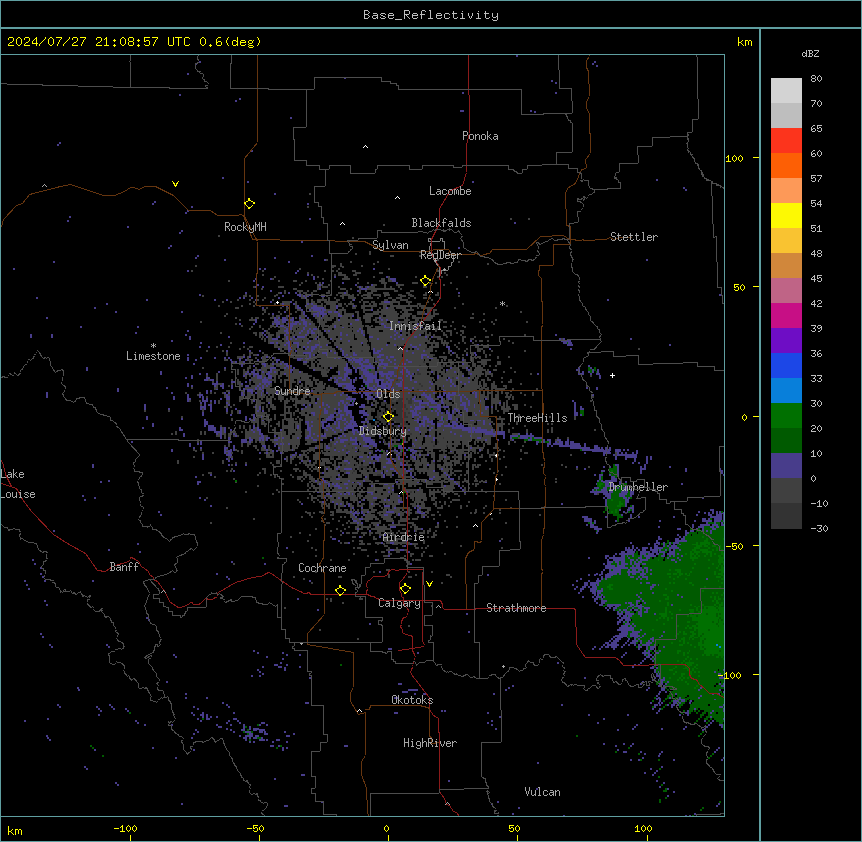The image size is (862, 842).
Task: Click the Banff label
Action: 124,567
